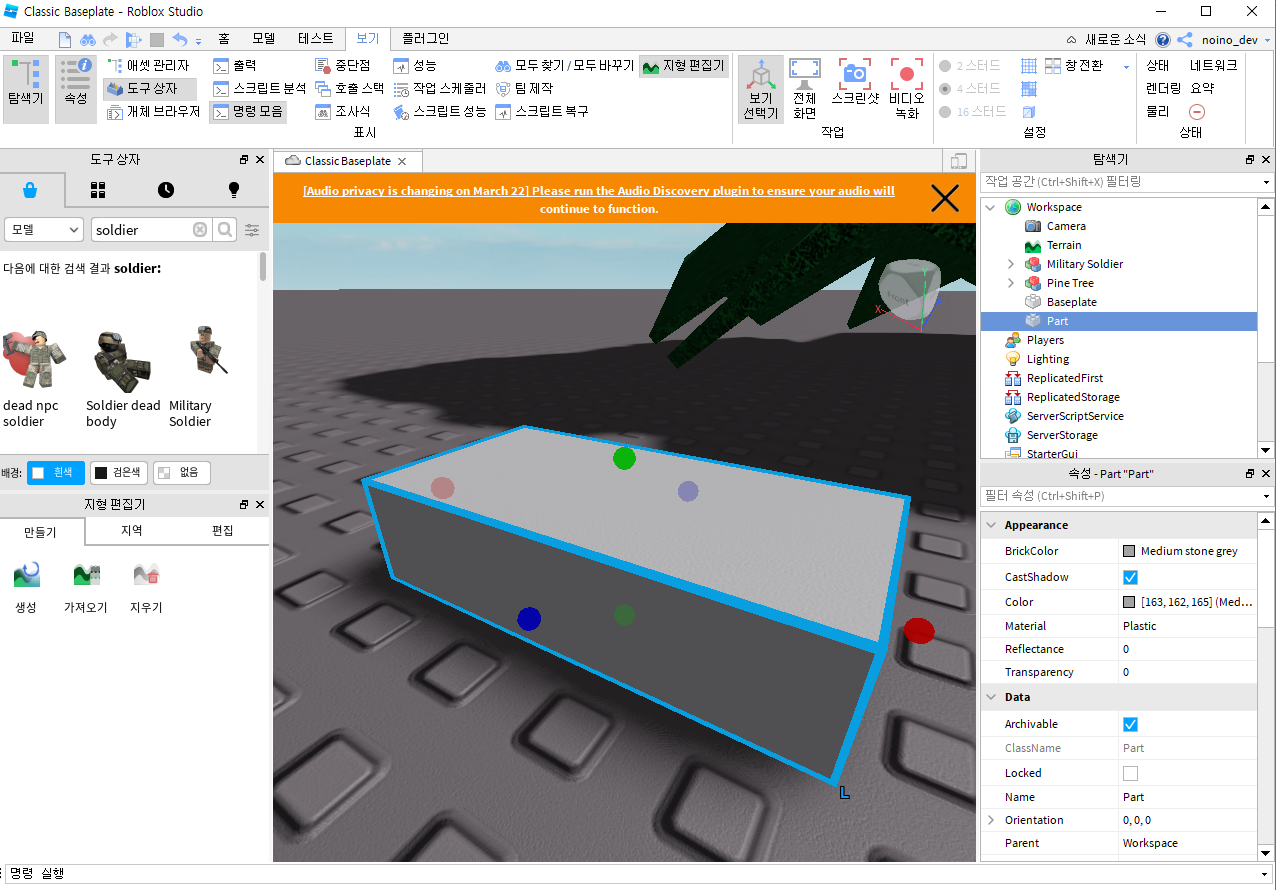Open 스크립트 성능 script performance
Screen dimensions: 1276x890
(439, 112)
